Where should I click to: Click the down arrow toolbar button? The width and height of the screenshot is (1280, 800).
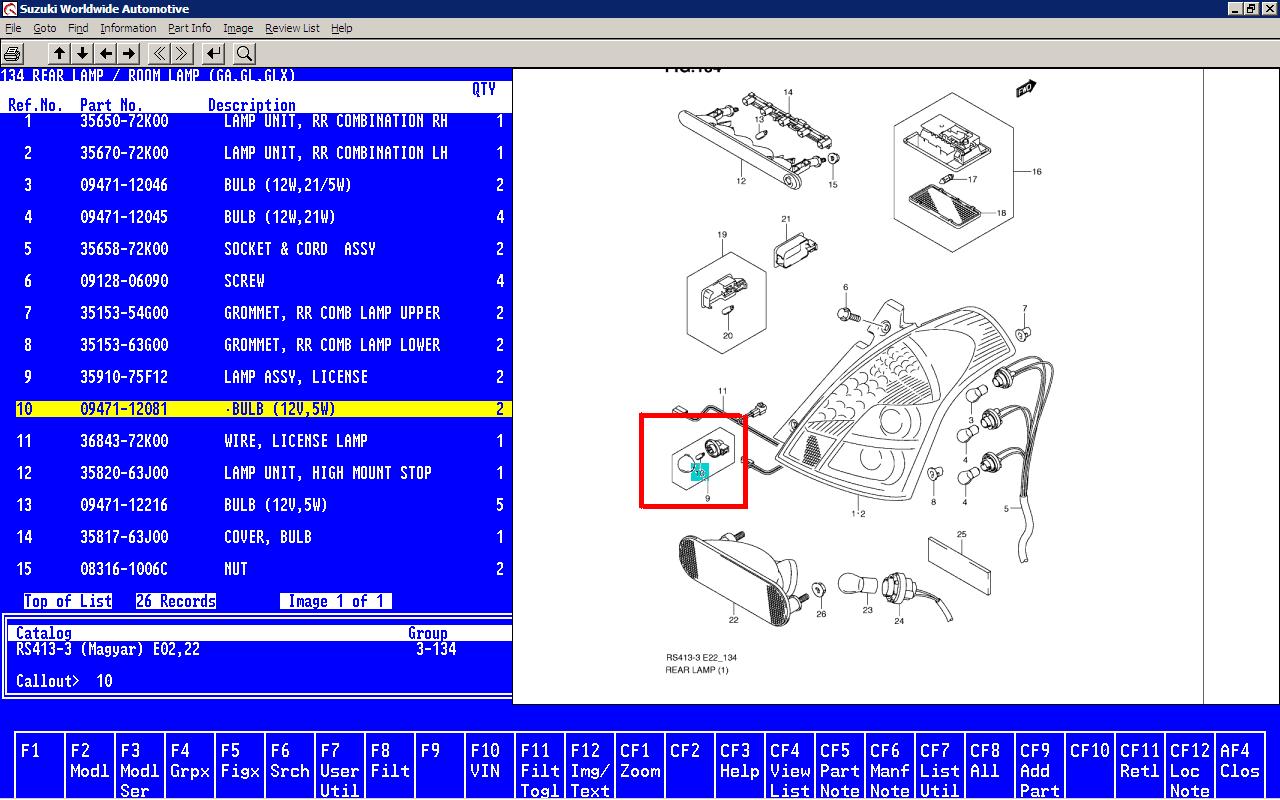[x=82, y=53]
